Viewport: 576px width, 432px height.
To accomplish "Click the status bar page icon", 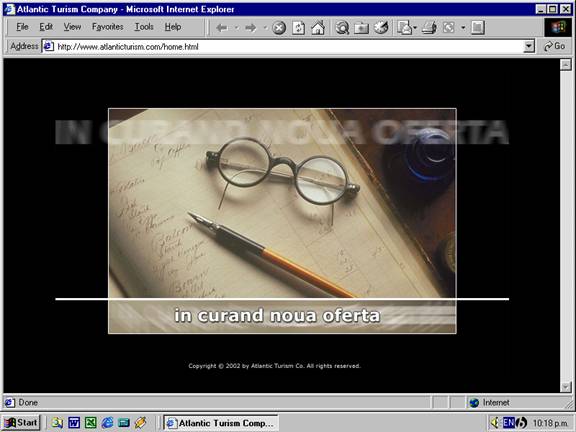I will pyautogui.click(x=10, y=403).
